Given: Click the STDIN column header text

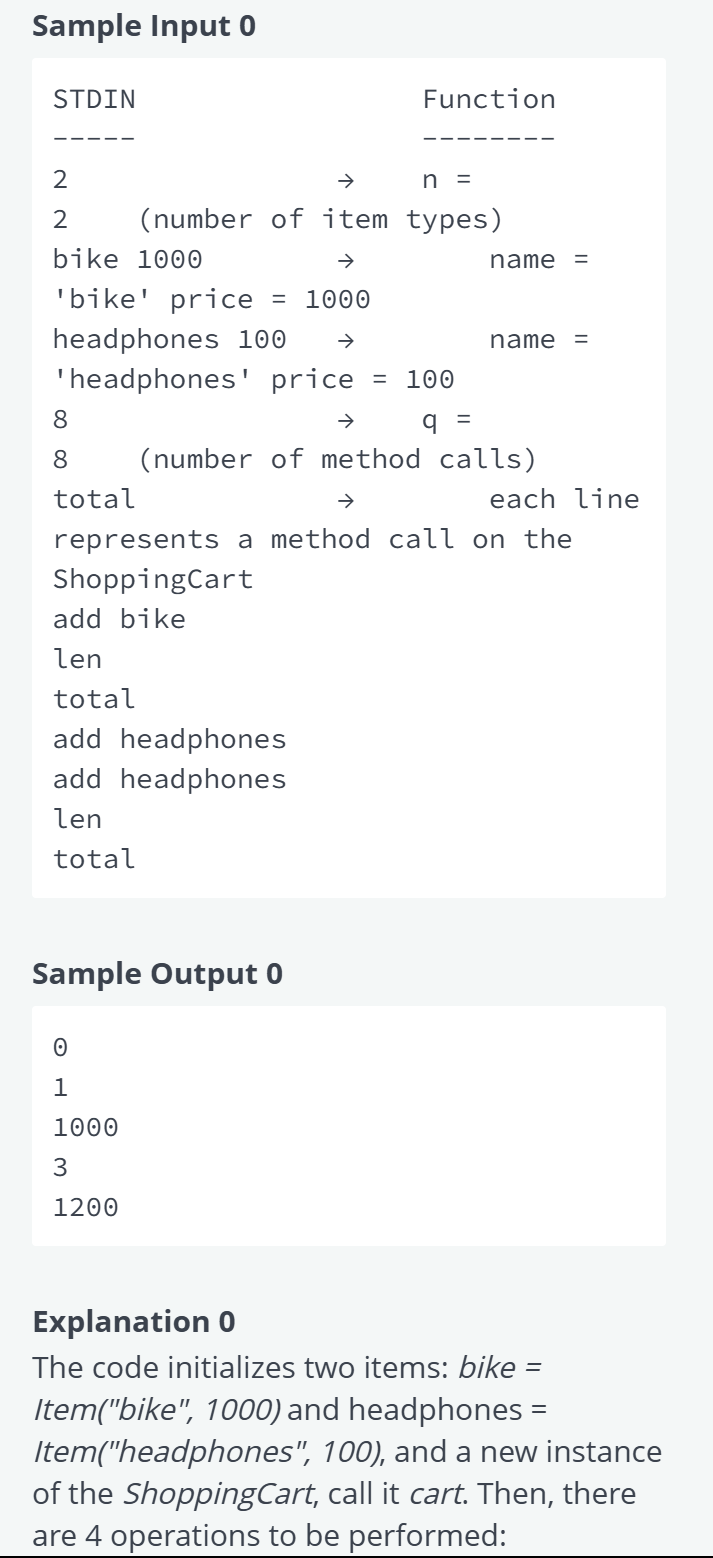Looking at the screenshot, I should [94, 99].
